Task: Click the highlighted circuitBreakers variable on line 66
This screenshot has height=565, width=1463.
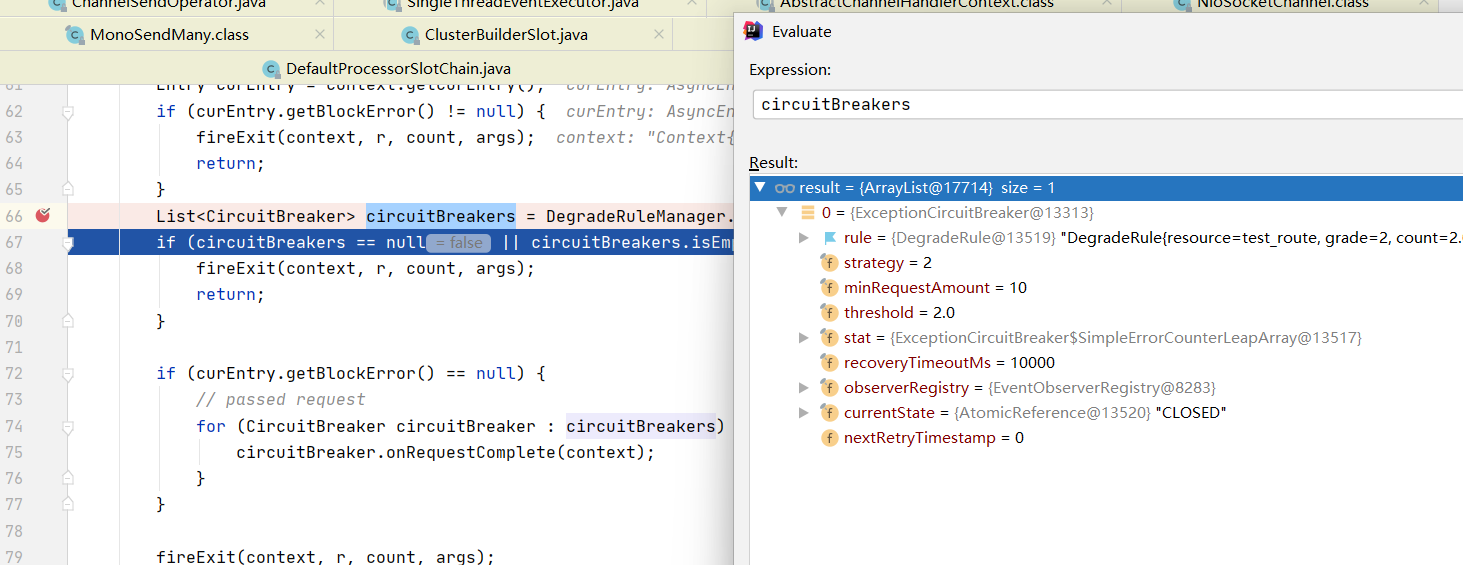Action: click(441, 216)
